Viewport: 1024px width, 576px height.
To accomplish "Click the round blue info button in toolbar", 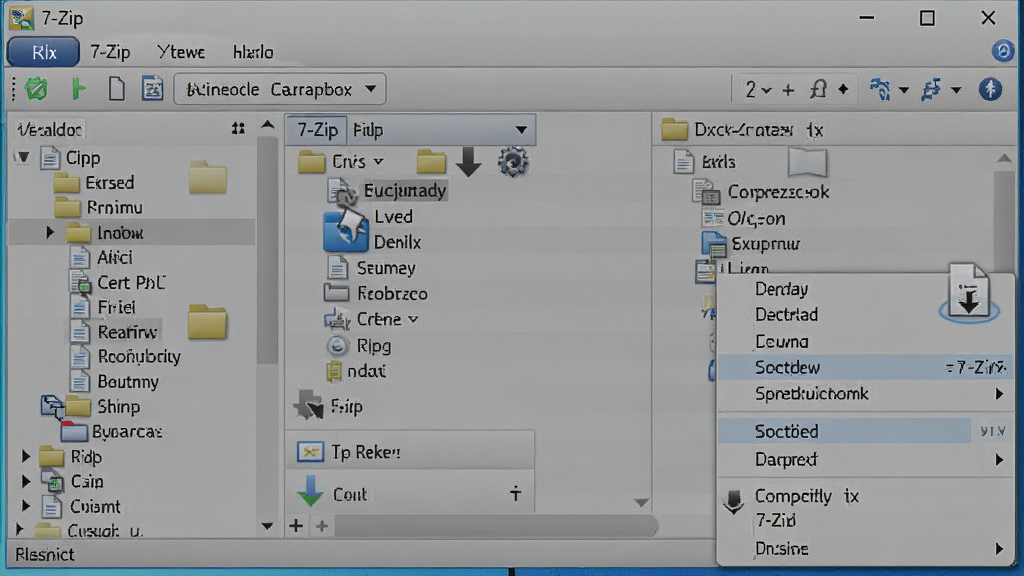I will click(x=990, y=89).
